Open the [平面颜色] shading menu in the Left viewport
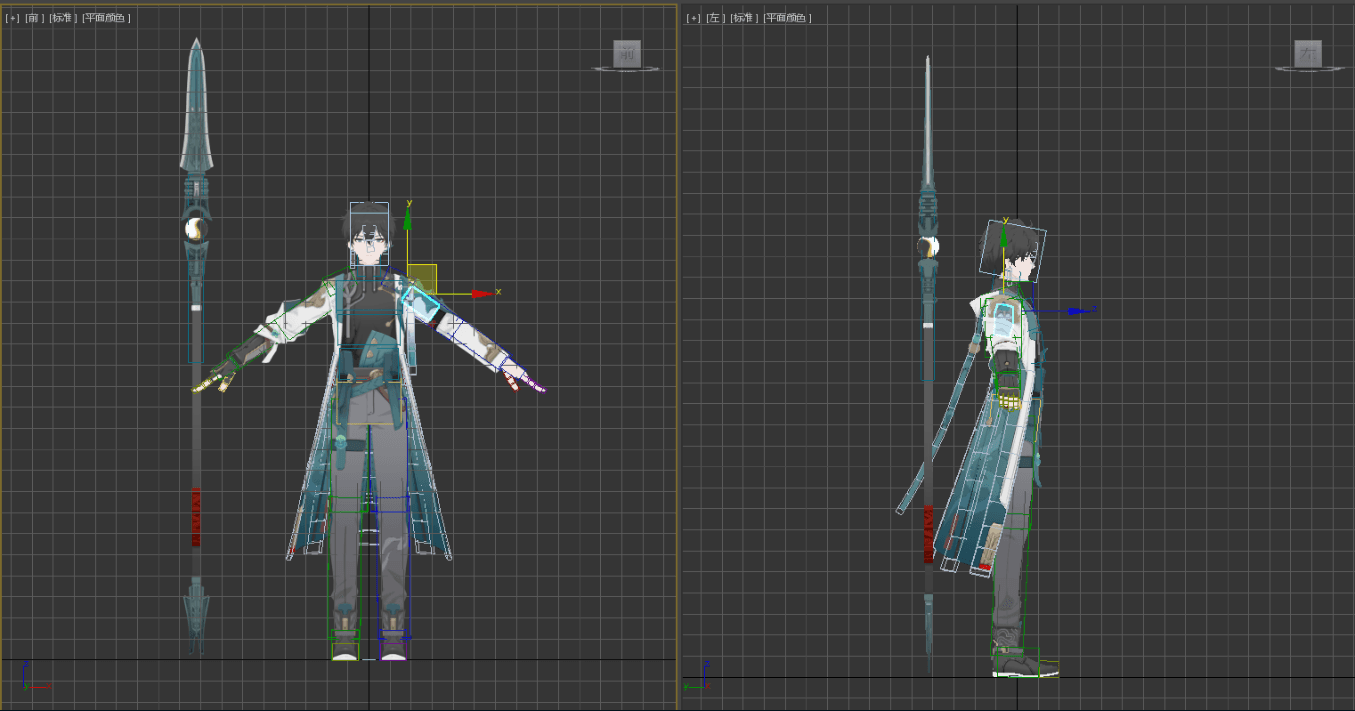Screen dimensions: 1355x711 coord(787,18)
